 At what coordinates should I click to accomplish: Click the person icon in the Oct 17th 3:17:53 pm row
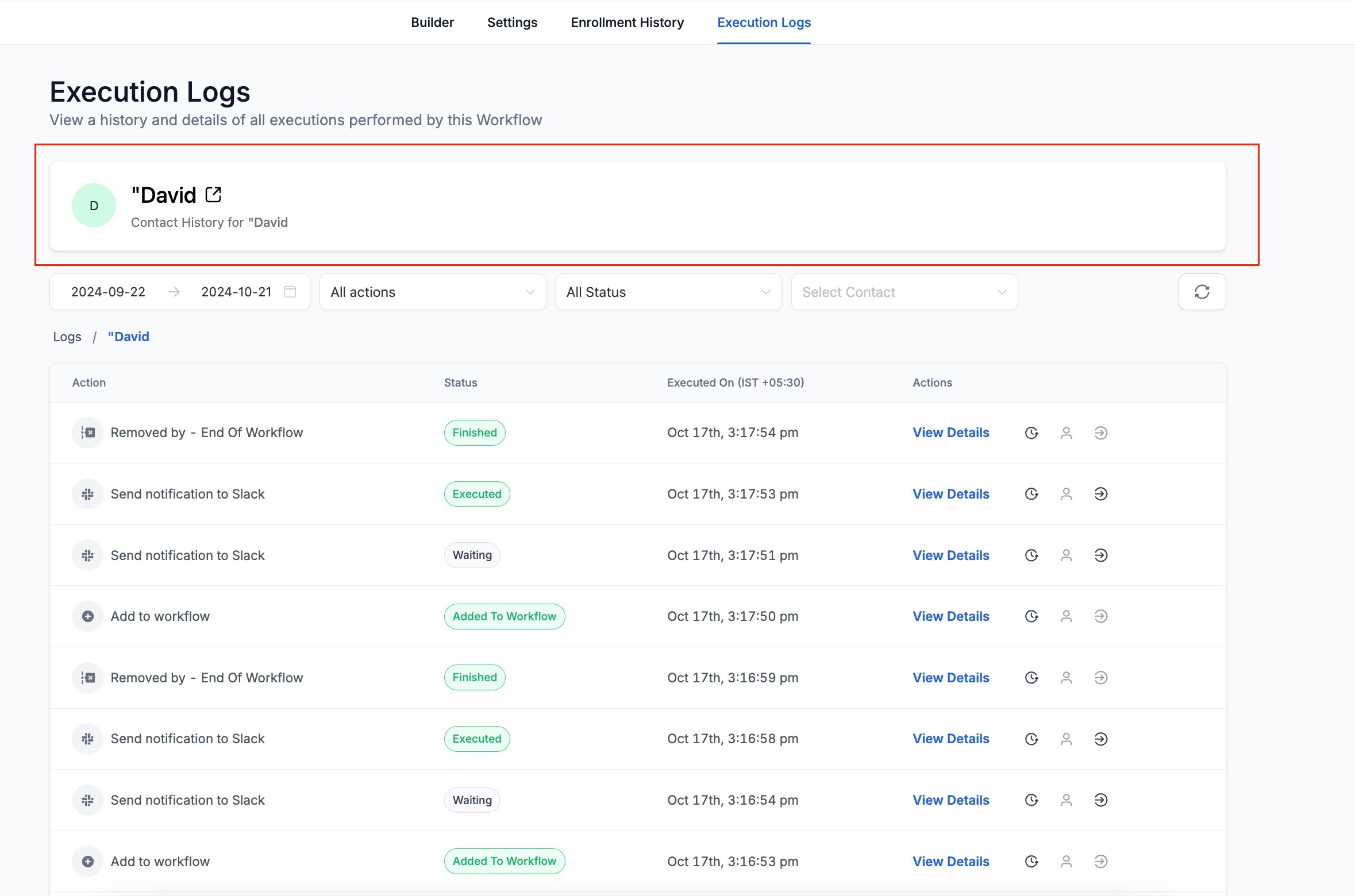1066,494
